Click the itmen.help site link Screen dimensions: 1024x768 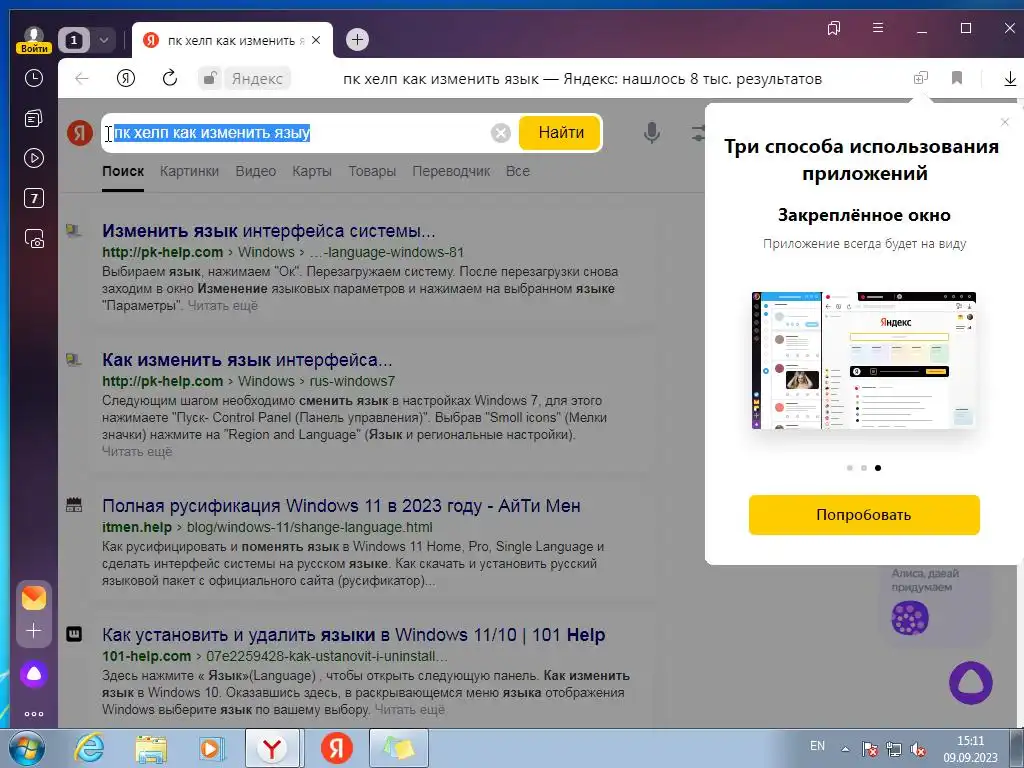point(136,527)
